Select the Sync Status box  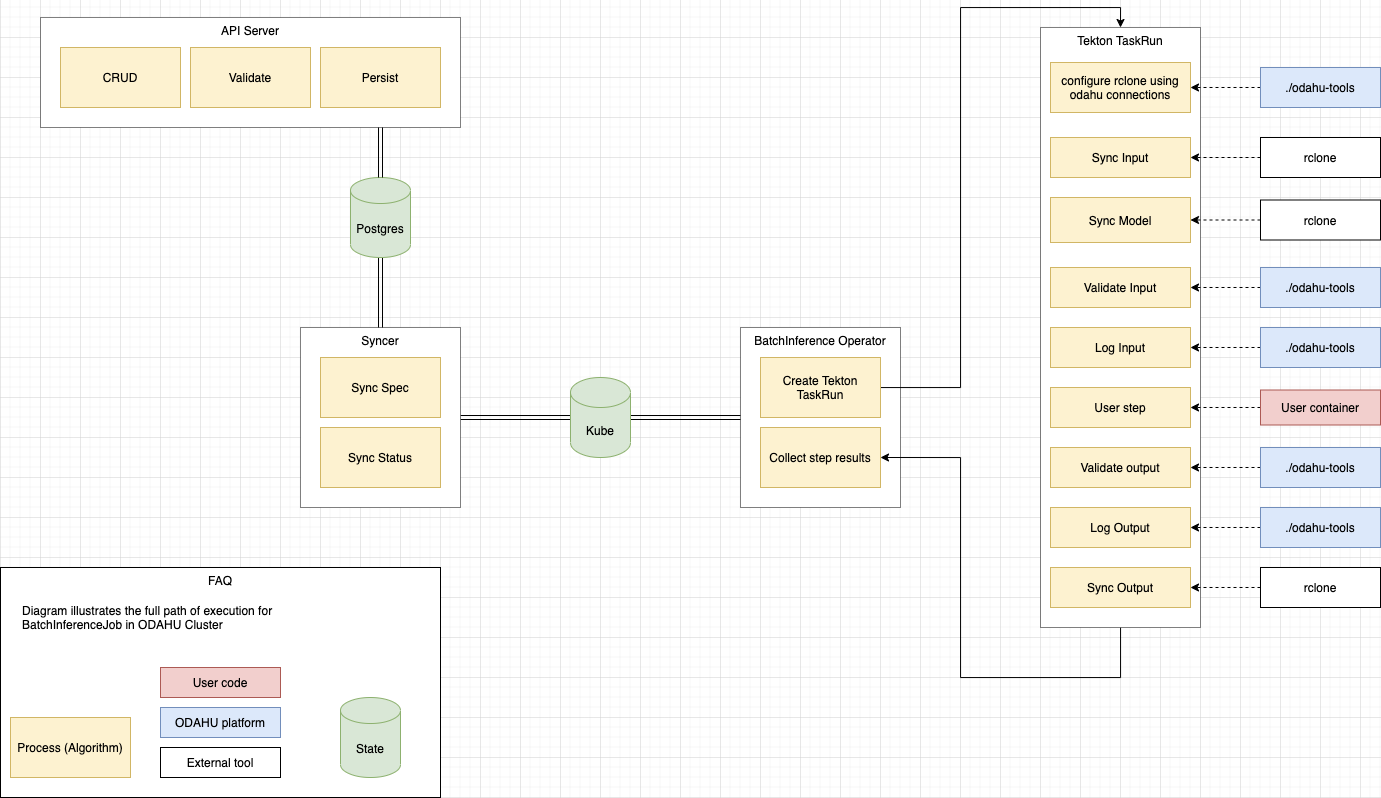pyautogui.click(x=380, y=457)
